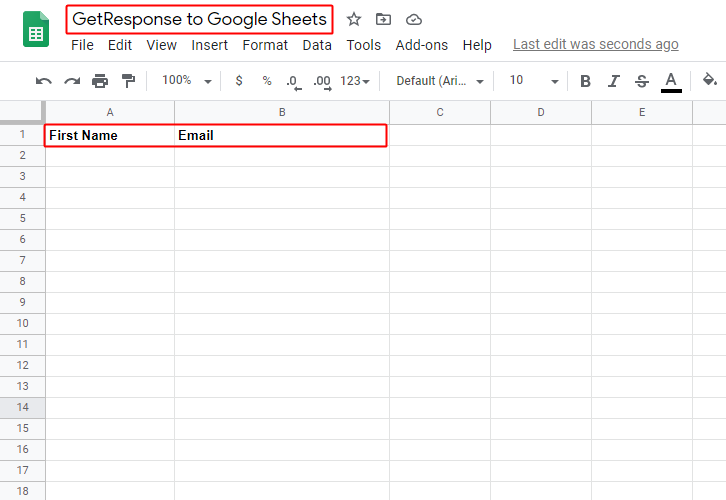This screenshot has height=500, width=726.
Task: Select the Email cell
Action: point(282,135)
